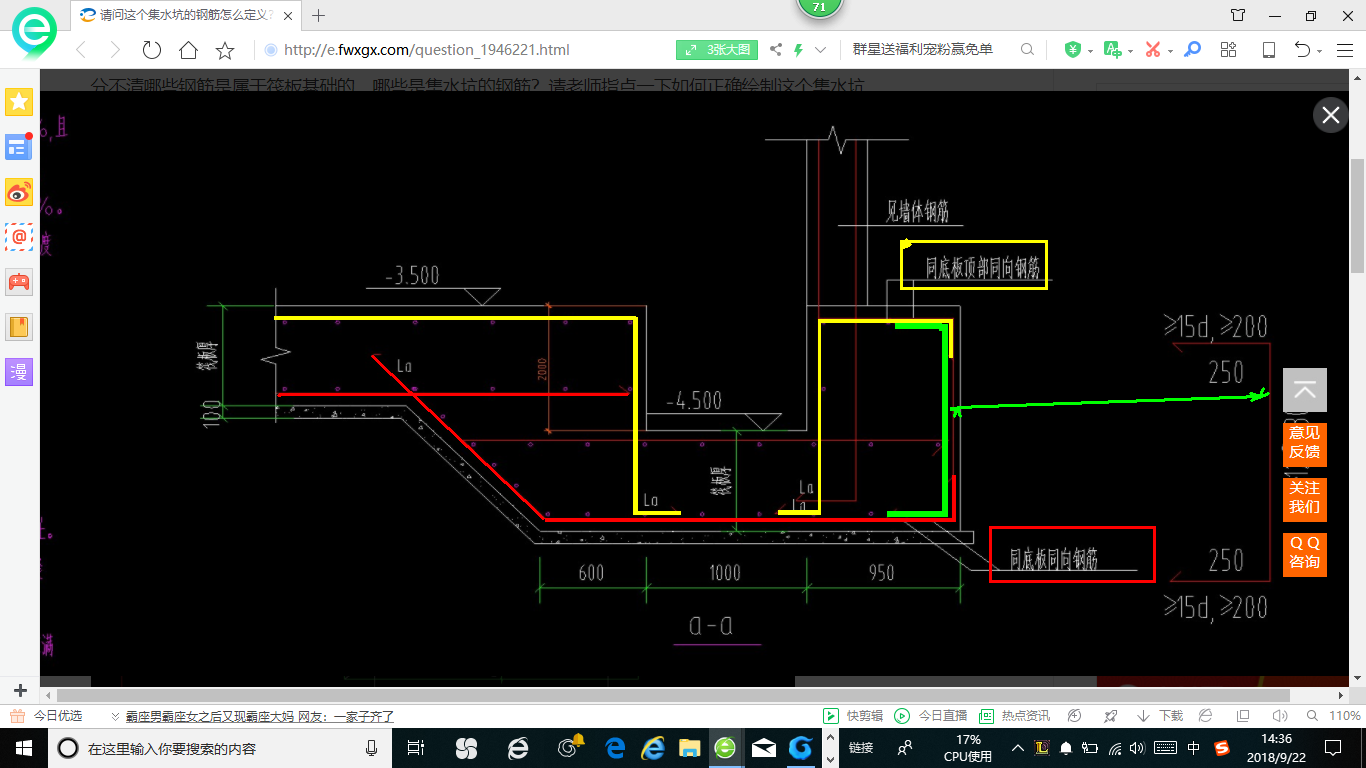Go forward to the next page
Viewport: 1366px width, 768px height.
115,50
